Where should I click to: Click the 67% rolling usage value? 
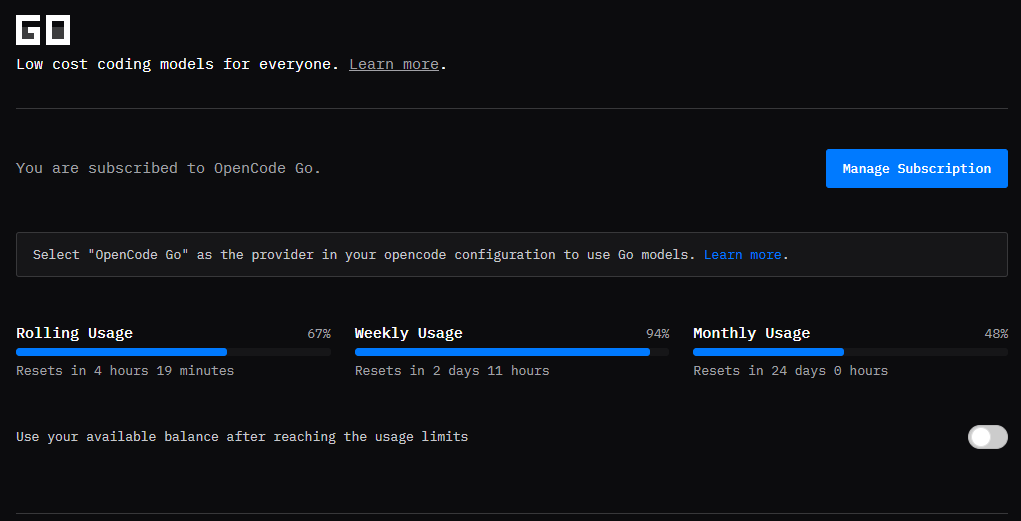click(319, 334)
